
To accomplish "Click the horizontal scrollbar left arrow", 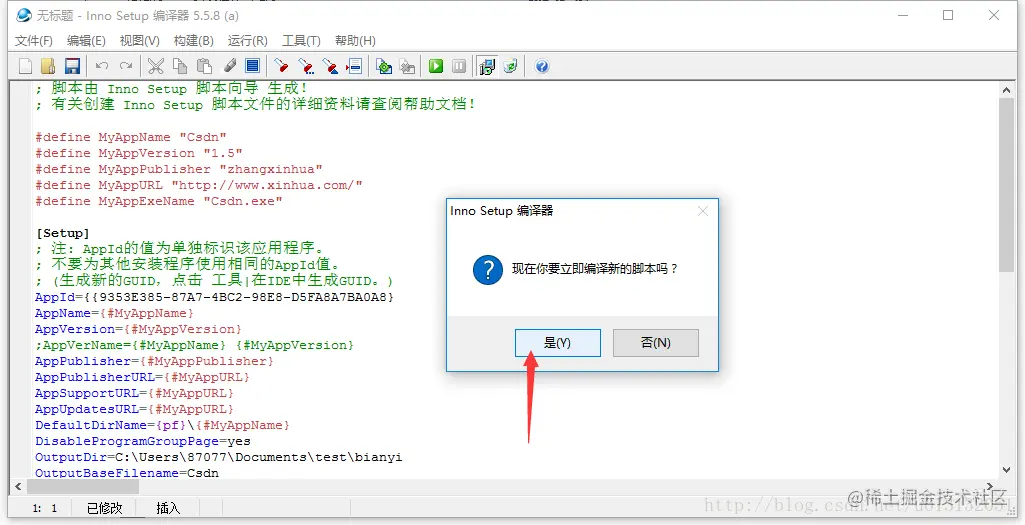I will click(x=18, y=486).
